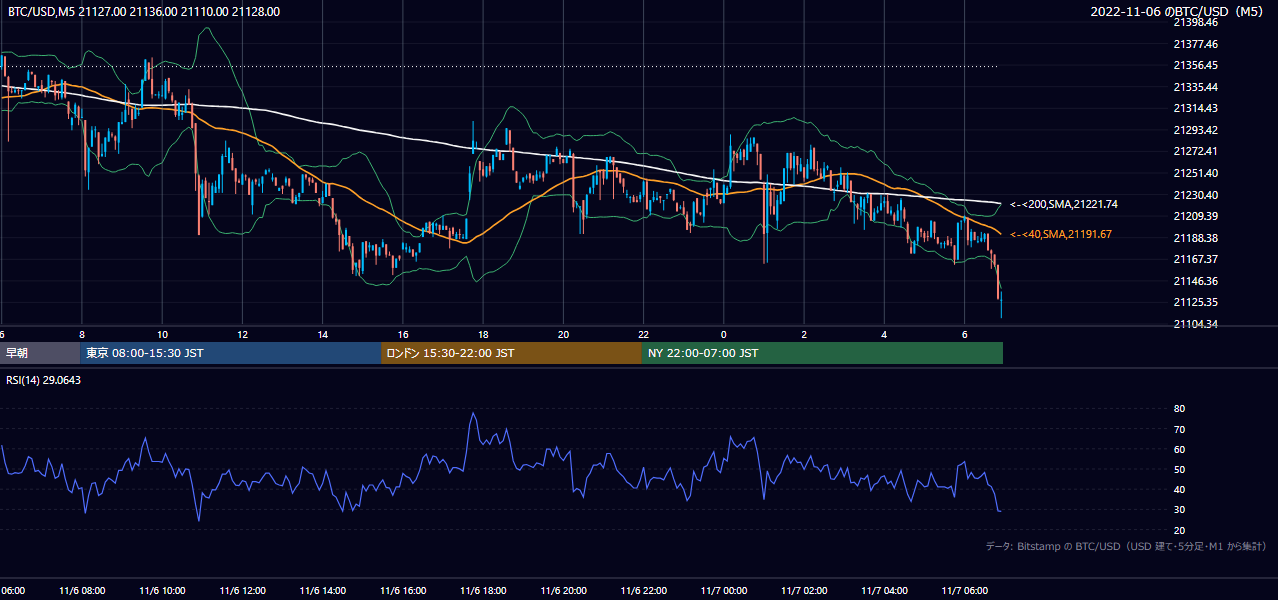Click hour tick 18 under the price chart
Screen dimensions: 1278x600
(x=483, y=333)
